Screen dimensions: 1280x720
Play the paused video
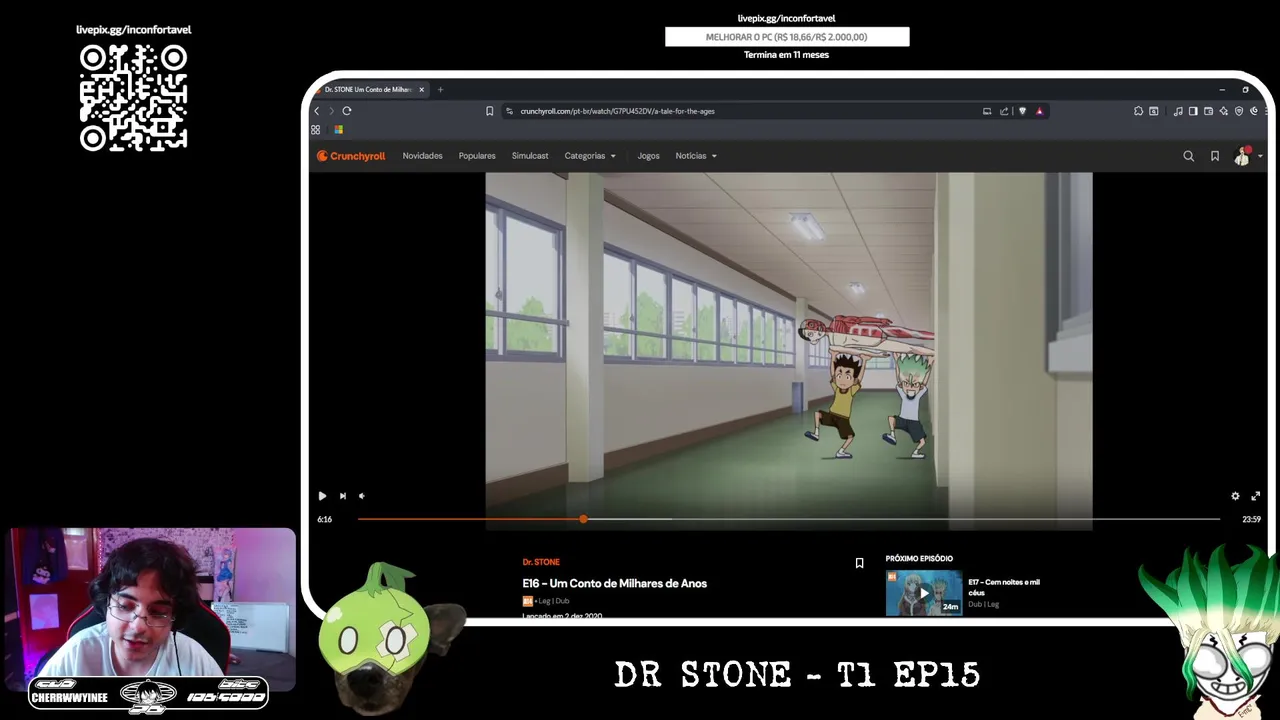322,496
